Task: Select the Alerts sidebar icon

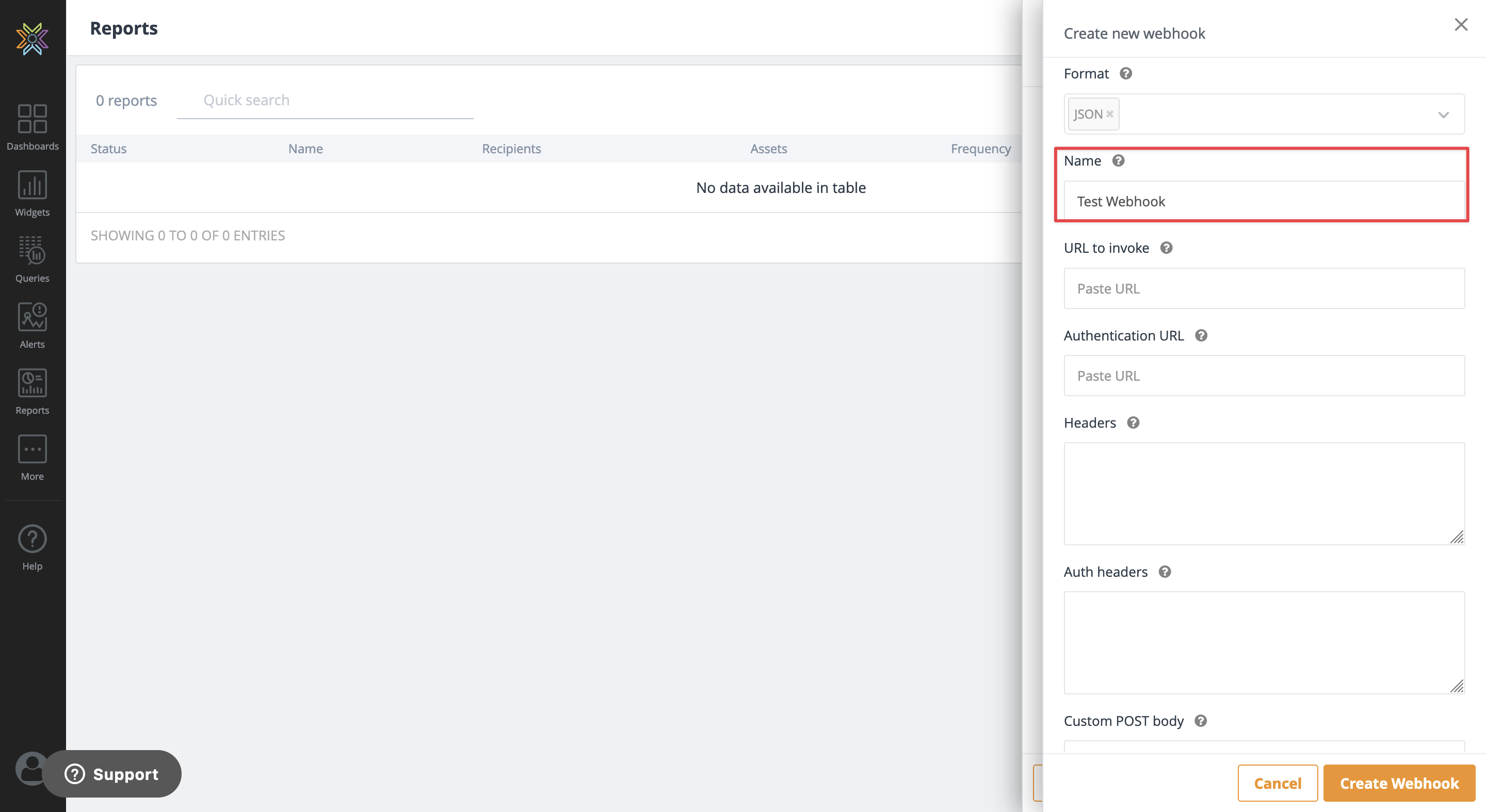Action: coord(33,317)
